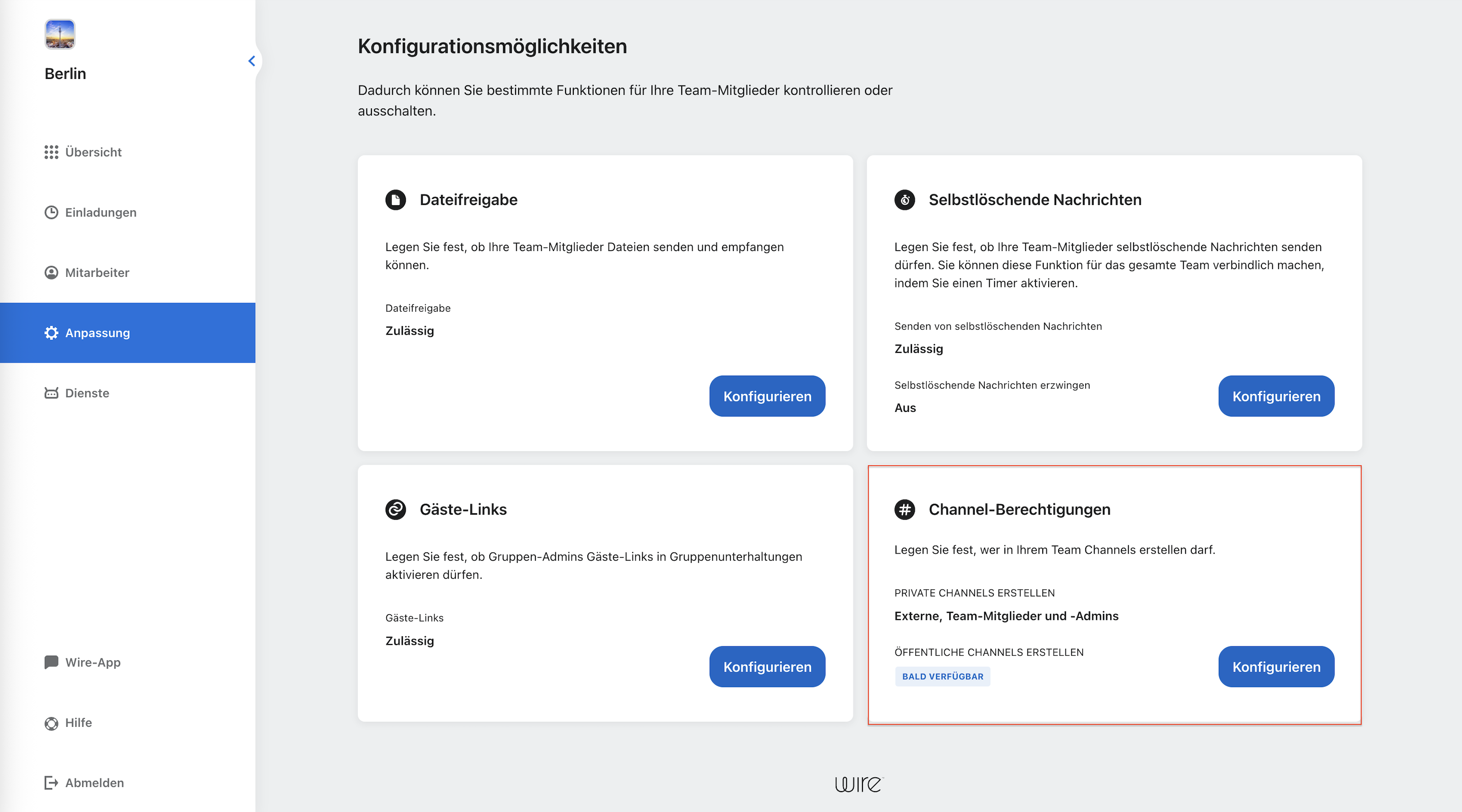Click the Zulässig value under Dateifreigabe

point(409,331)
